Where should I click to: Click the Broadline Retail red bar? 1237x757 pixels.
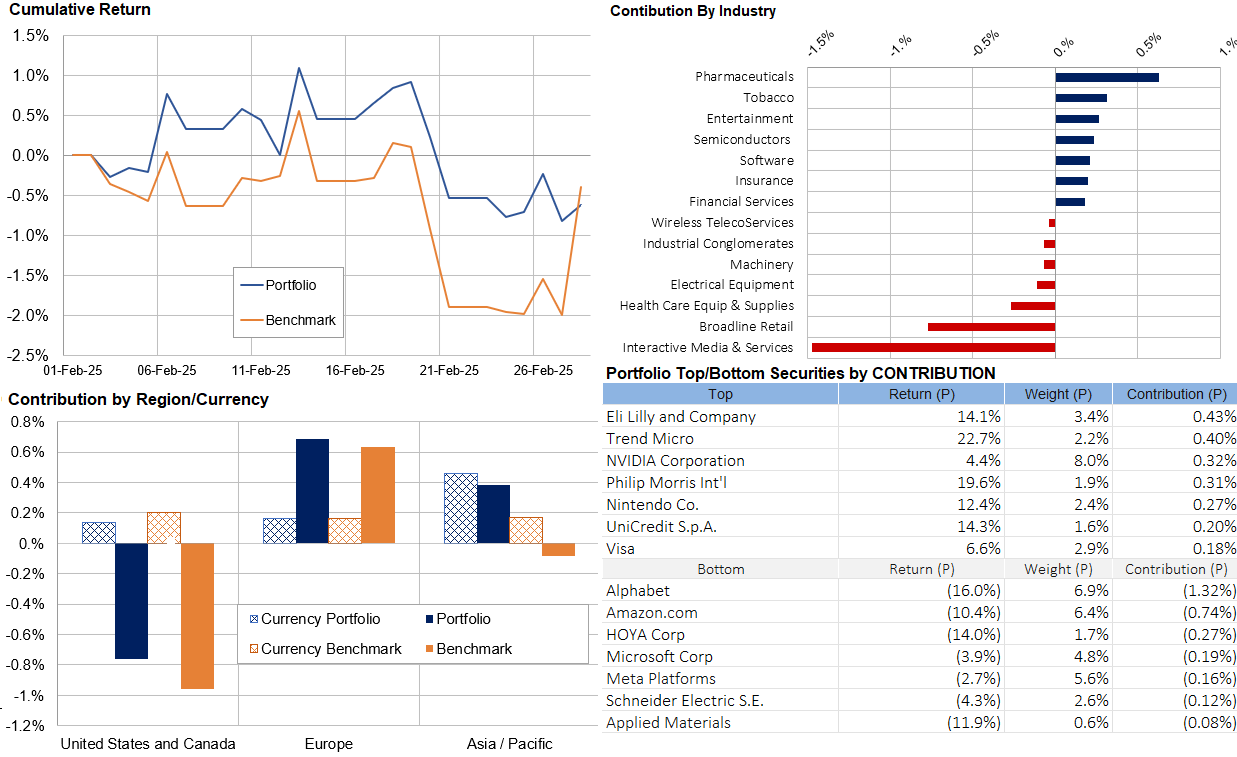pos(991,327)
